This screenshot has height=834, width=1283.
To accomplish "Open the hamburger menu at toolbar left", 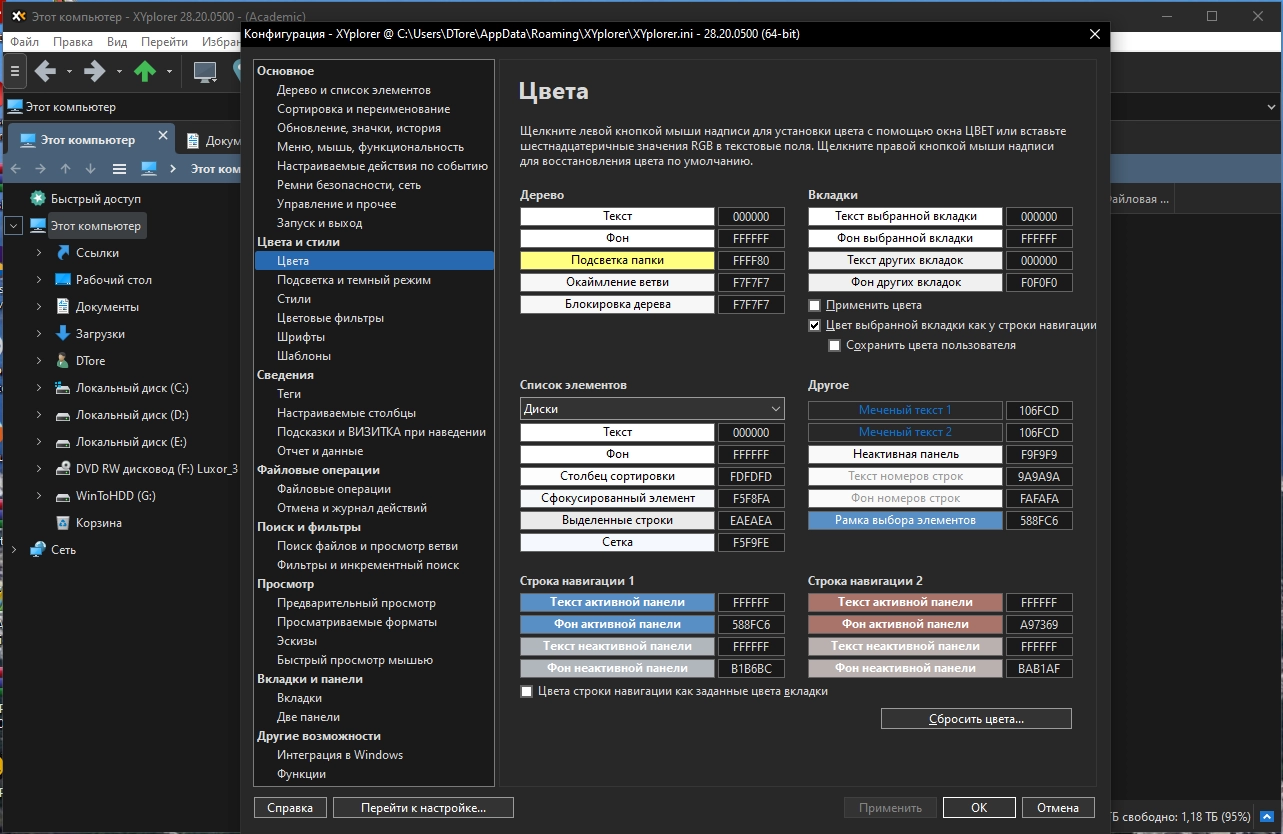I will pyautogui.click(x=14, y=71).
